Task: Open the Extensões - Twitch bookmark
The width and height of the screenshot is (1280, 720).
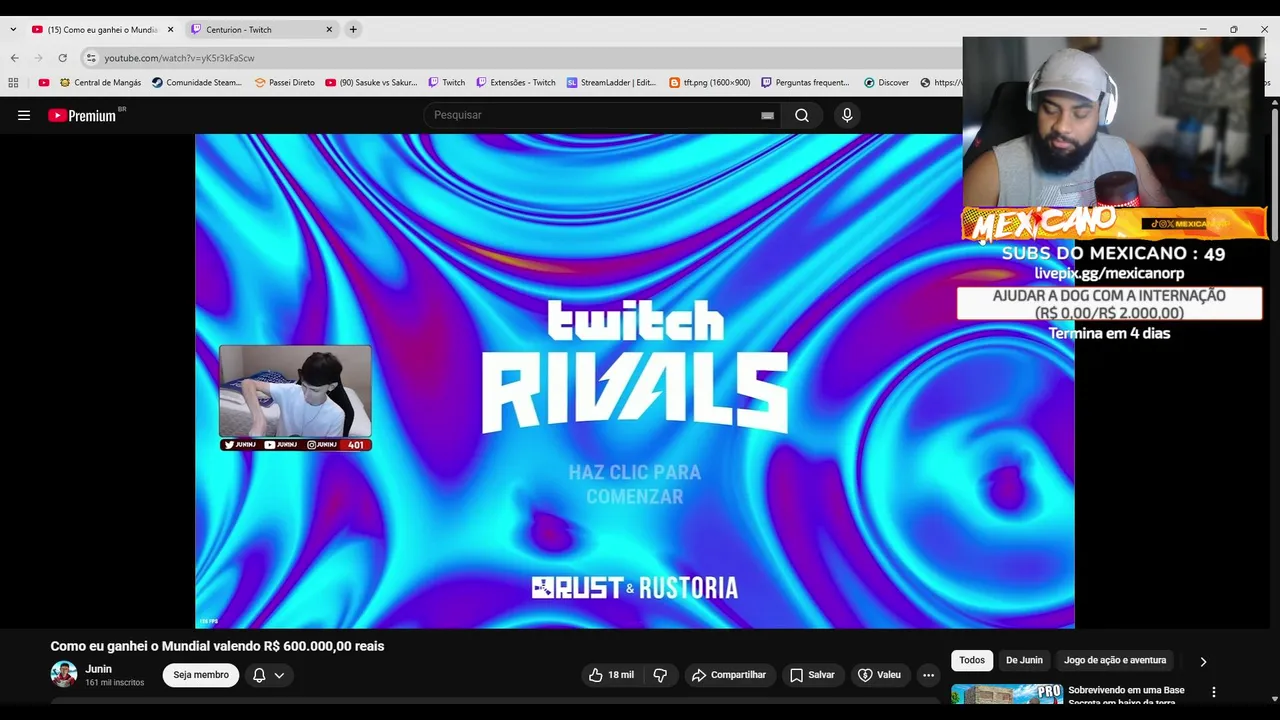Action: [x=516, y=83]
